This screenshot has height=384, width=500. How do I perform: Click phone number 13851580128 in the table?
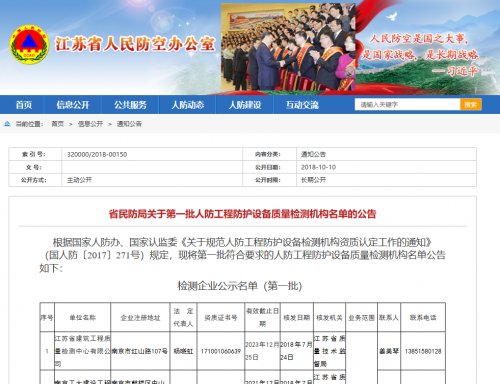point(423,351)
